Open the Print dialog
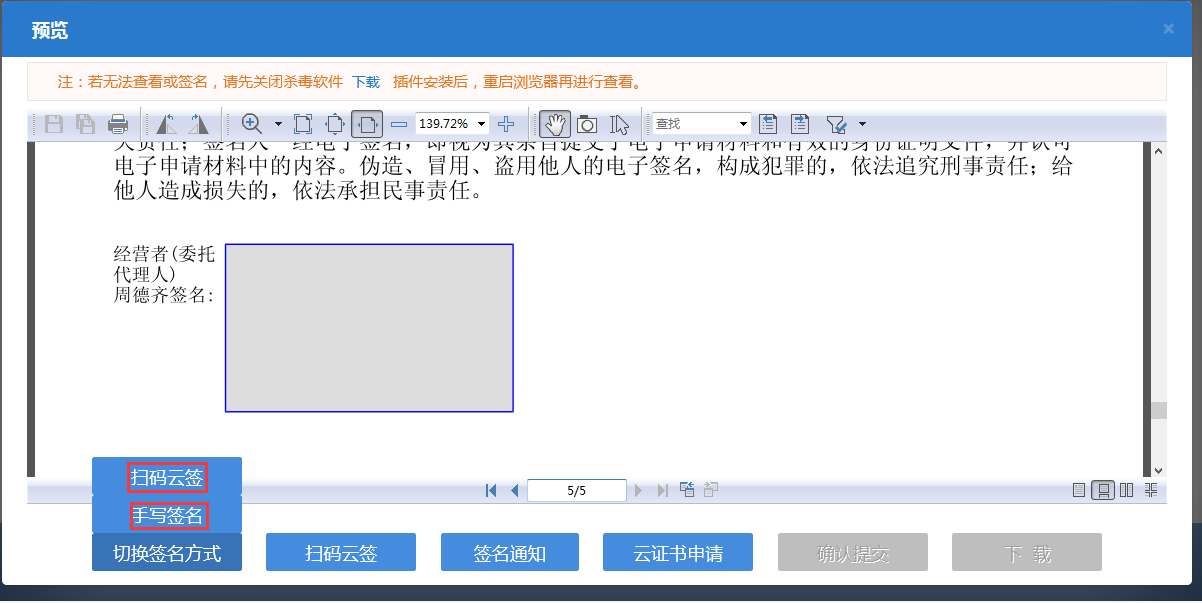 (x=119, y=124)
